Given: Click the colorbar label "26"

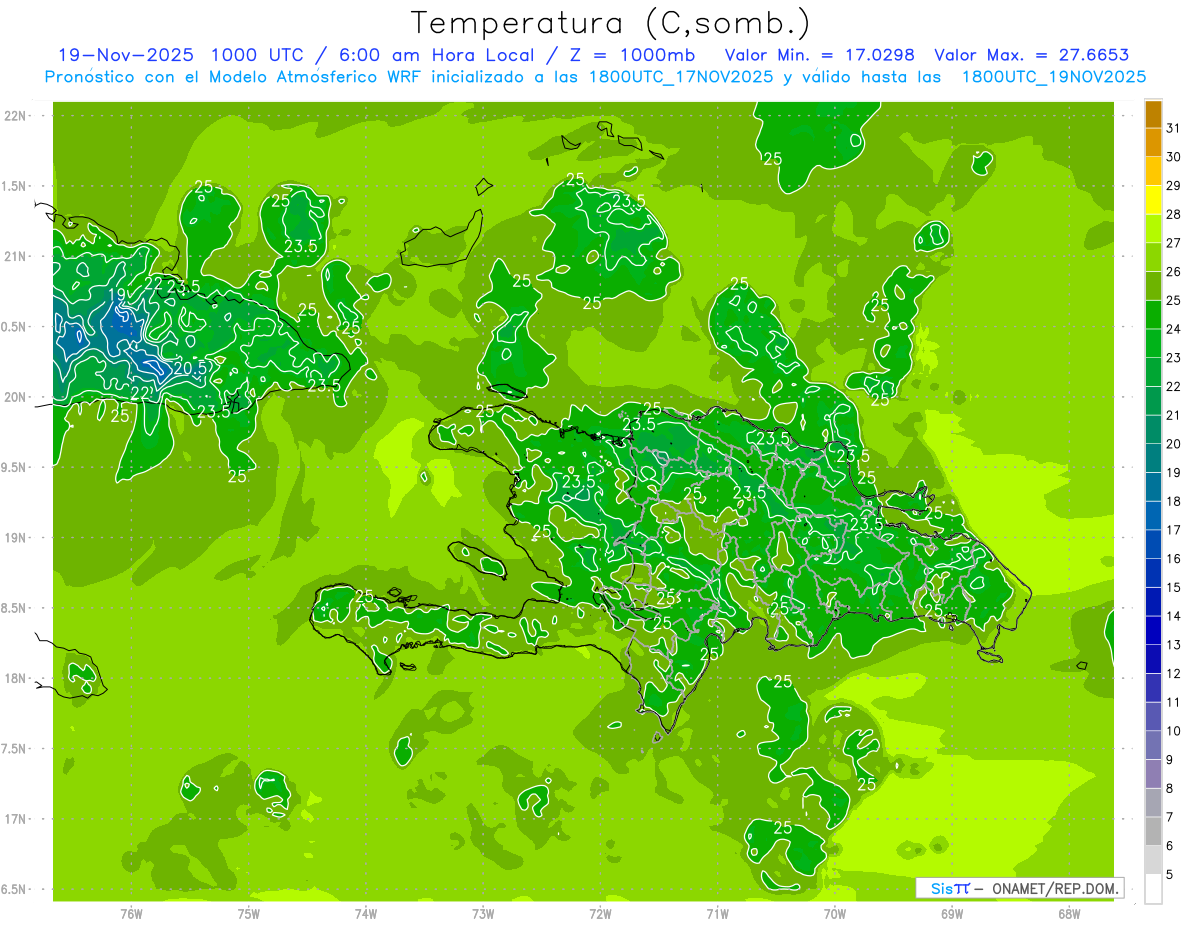Looking at the screenshot, I should (x=1174, y=271).
